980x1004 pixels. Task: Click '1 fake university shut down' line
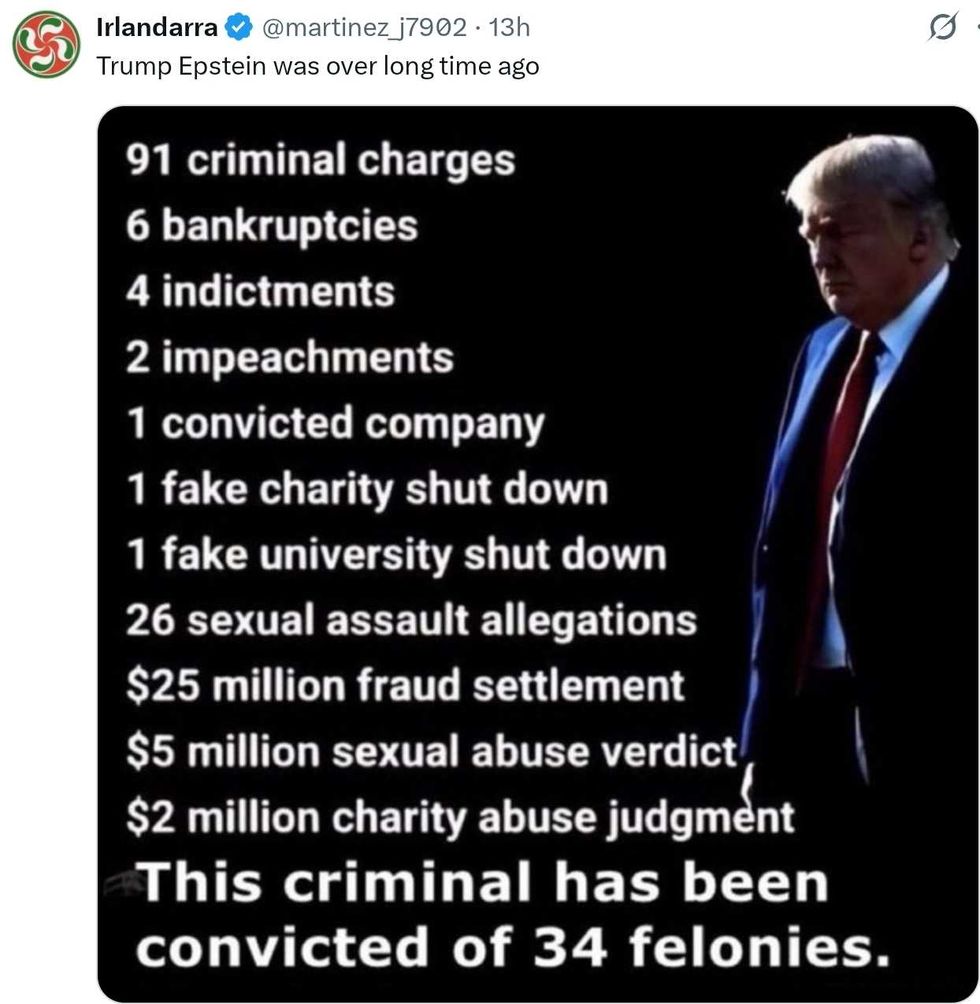point(396,555)
